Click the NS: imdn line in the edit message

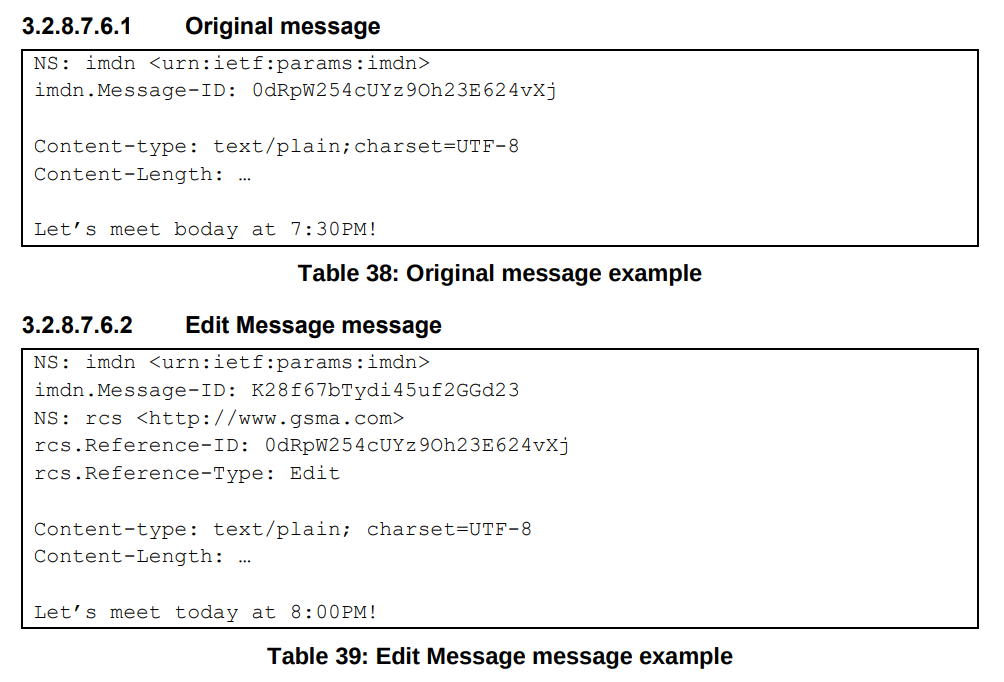232,362
